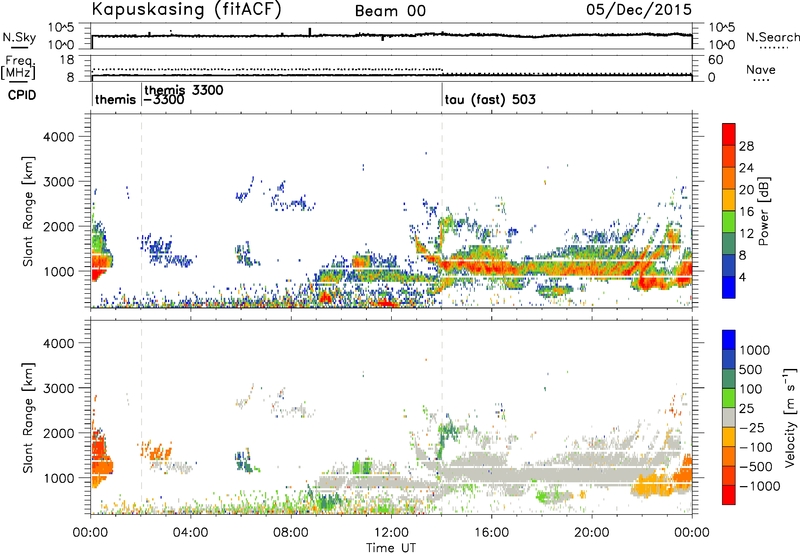
Task: Click the 28 label on power colorbar
Action: 746,146
